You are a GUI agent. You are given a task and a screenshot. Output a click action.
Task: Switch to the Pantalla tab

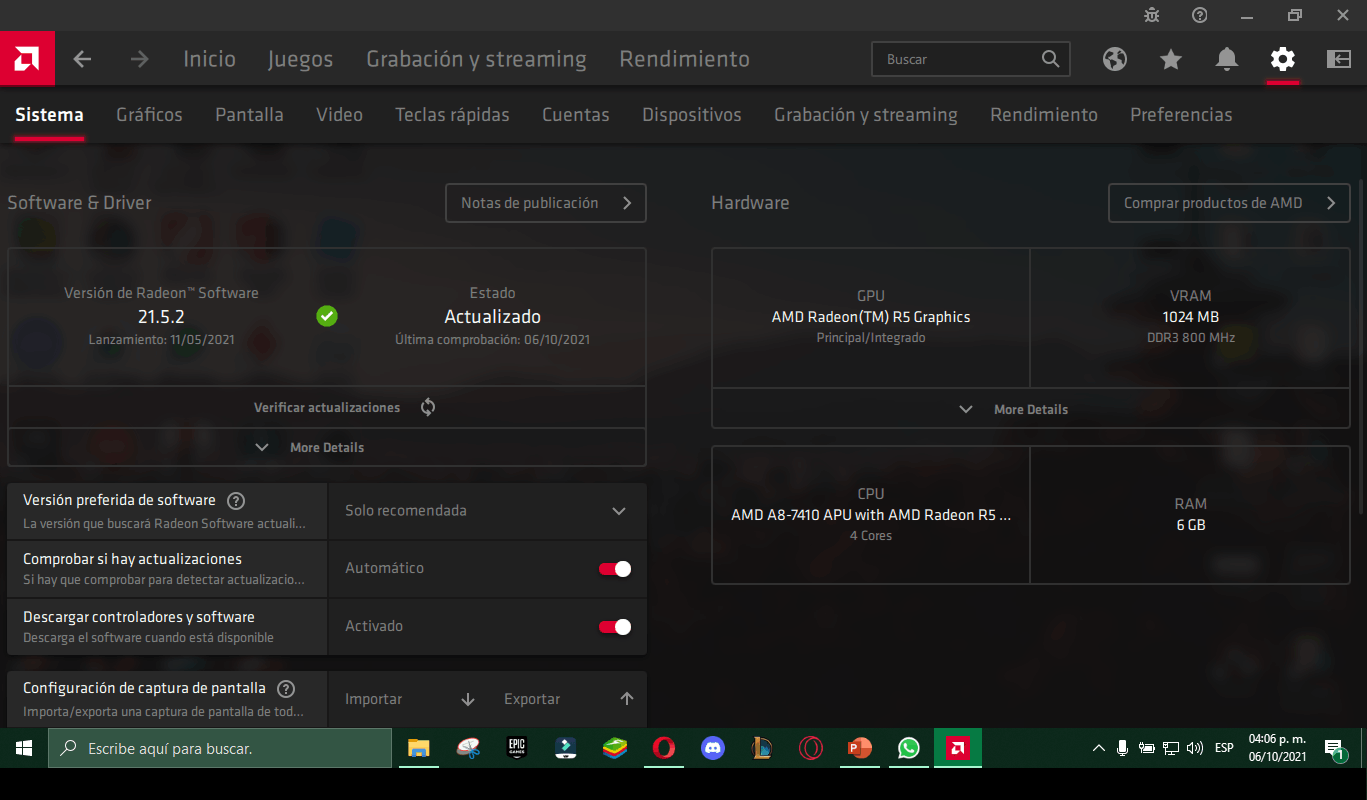coord(250,115)
